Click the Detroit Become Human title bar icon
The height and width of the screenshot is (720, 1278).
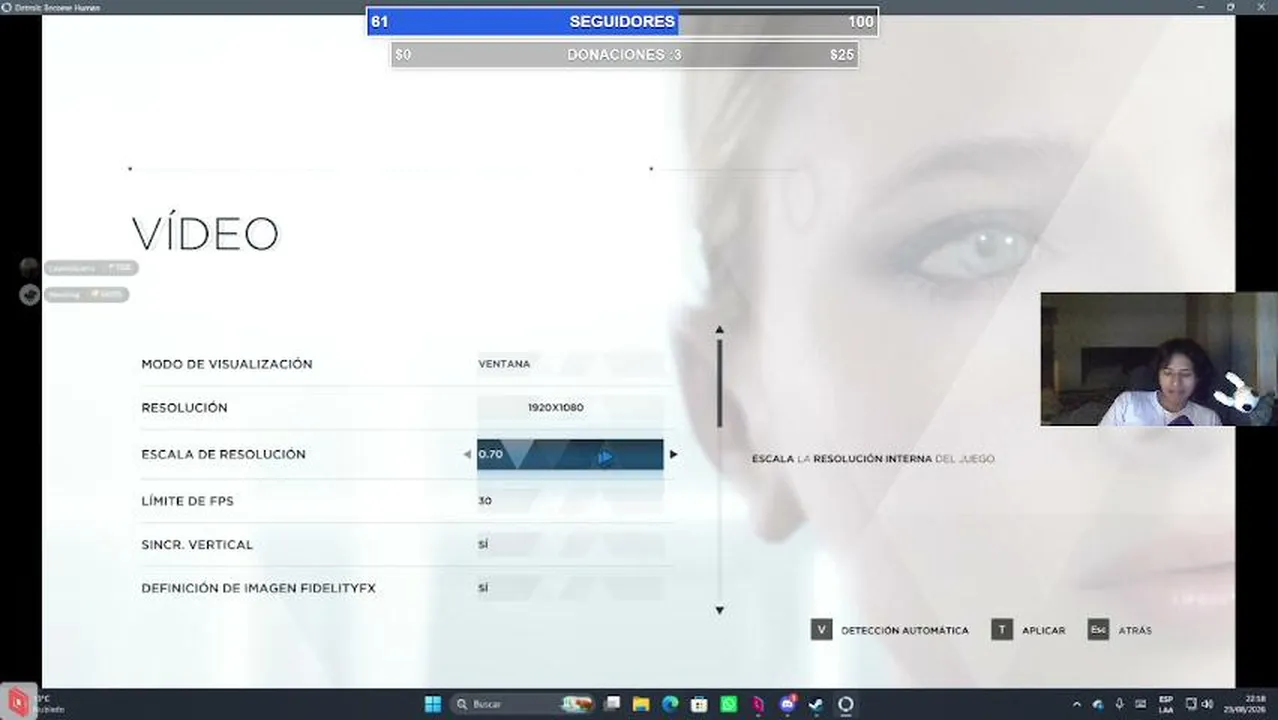coord(7,7)
